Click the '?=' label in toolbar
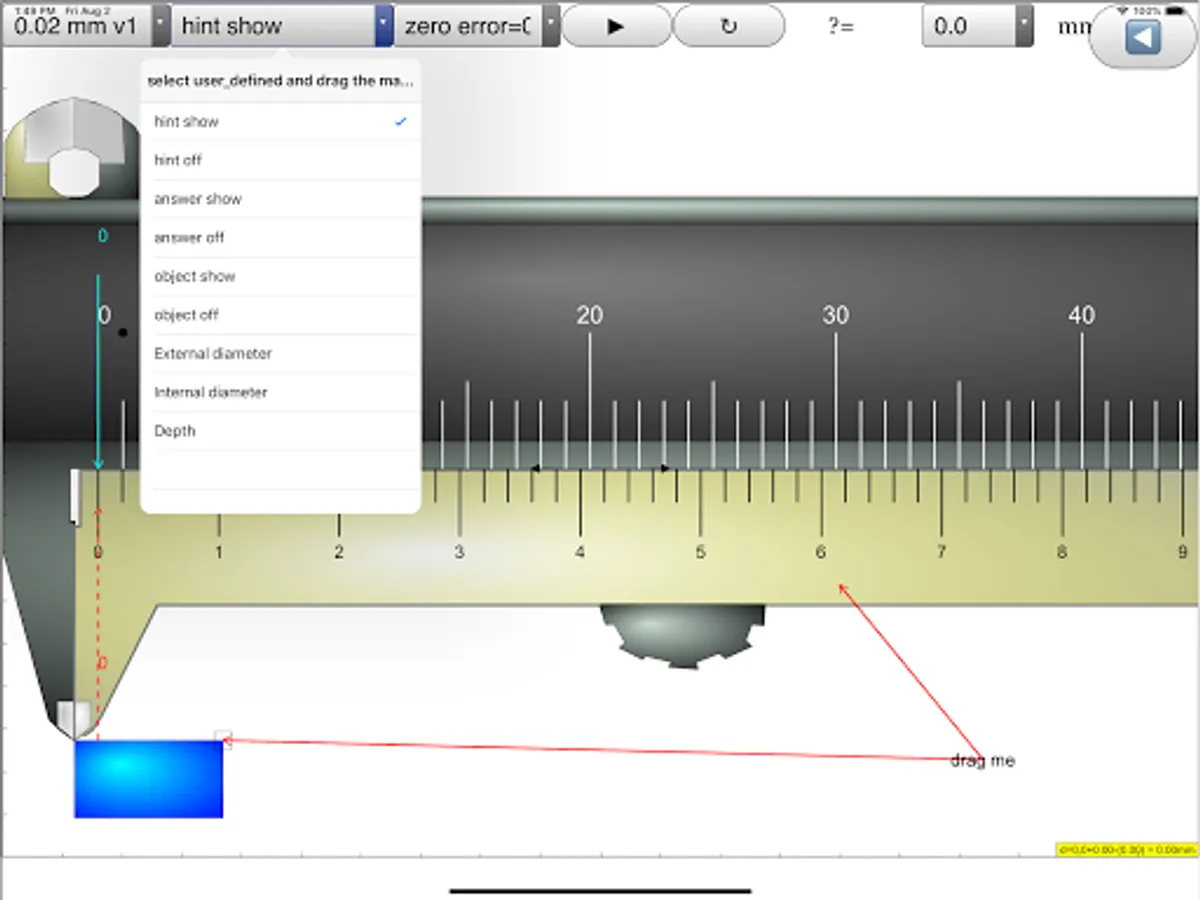This screenshot has height=900, width=1200. coord(841,26)
